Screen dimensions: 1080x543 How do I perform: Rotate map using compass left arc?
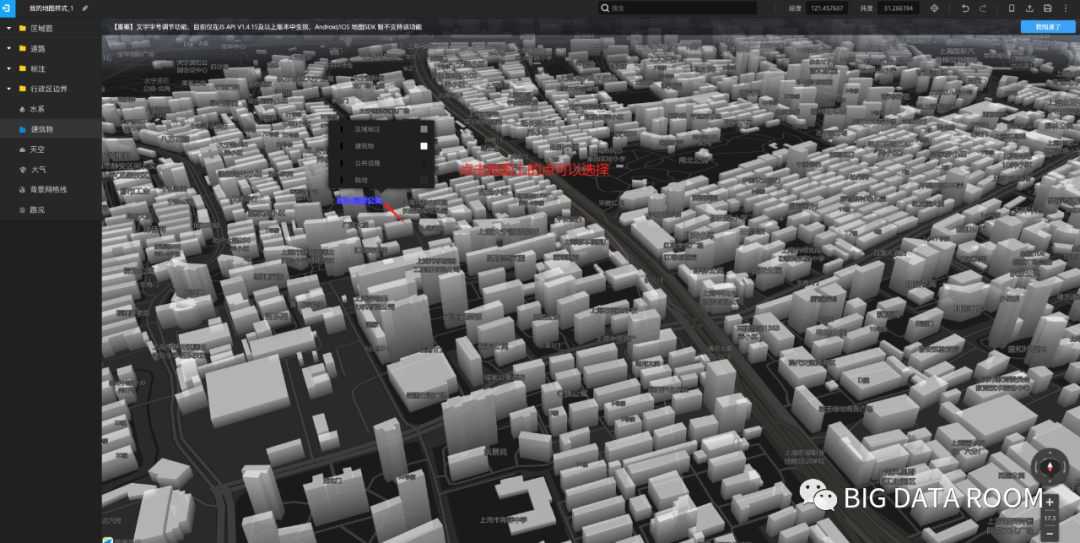click(1036, 467)
